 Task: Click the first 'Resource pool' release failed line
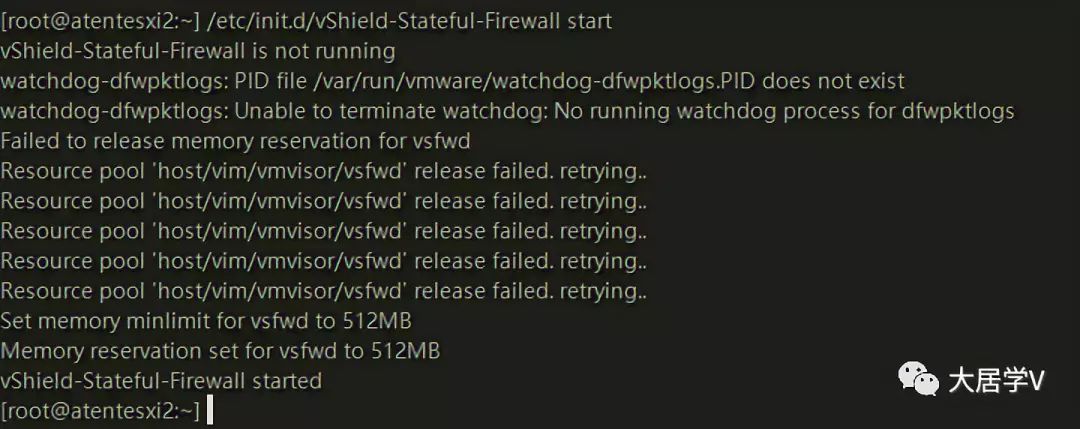coord(324,171)
